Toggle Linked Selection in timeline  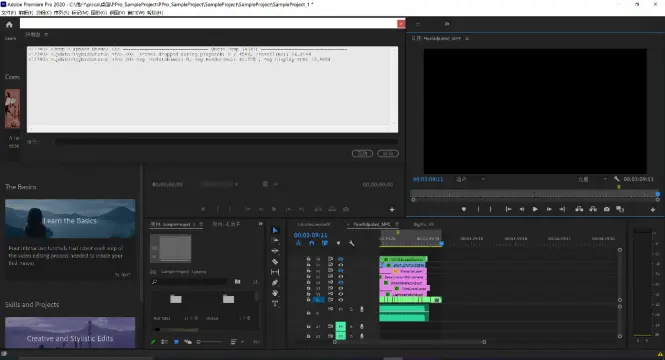(325, 243)
